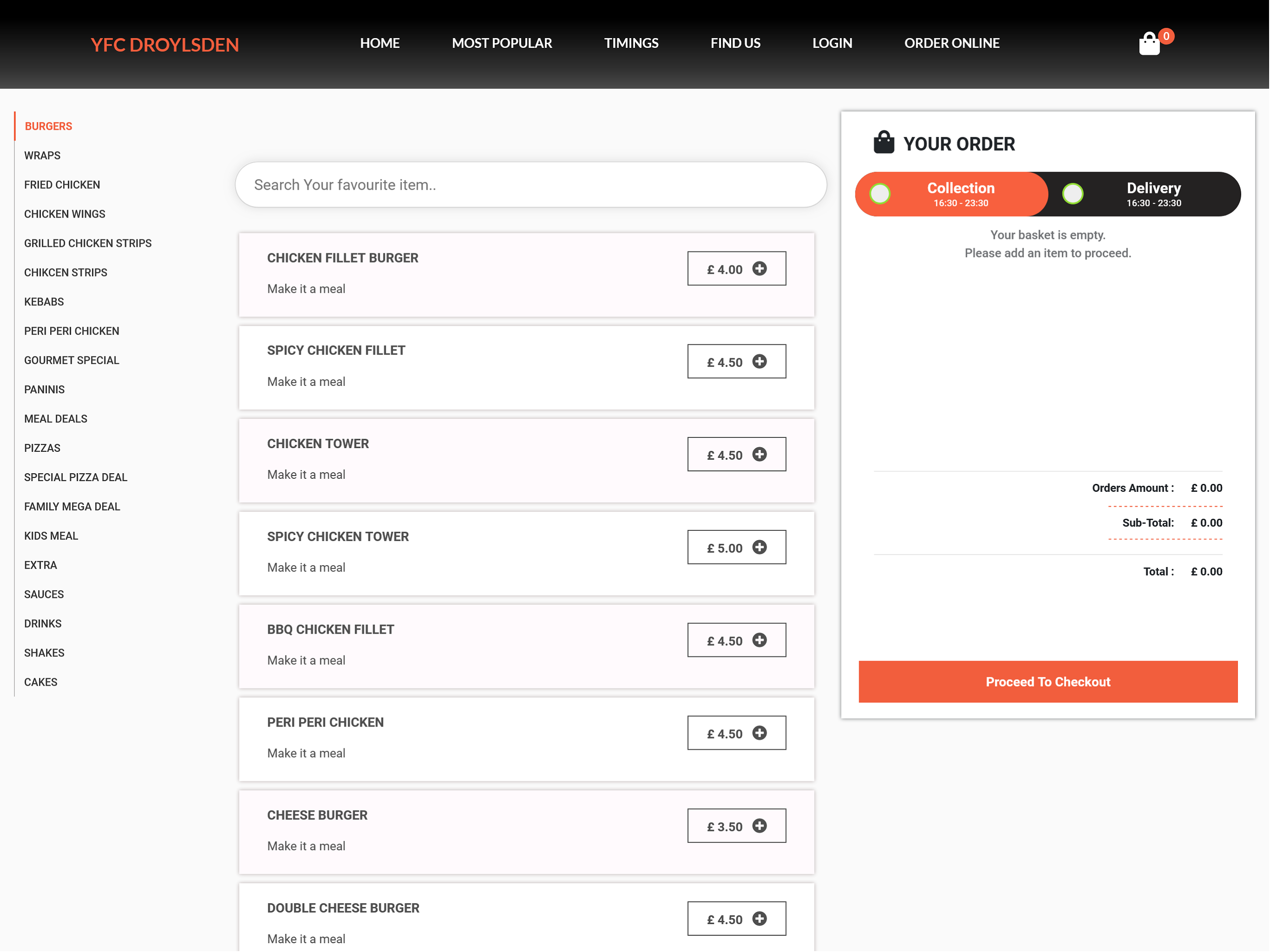Open the sidebar Peri Peri Chicken category
The image size is (1270, 952).
pyautogui.click(x=72, y=331)
